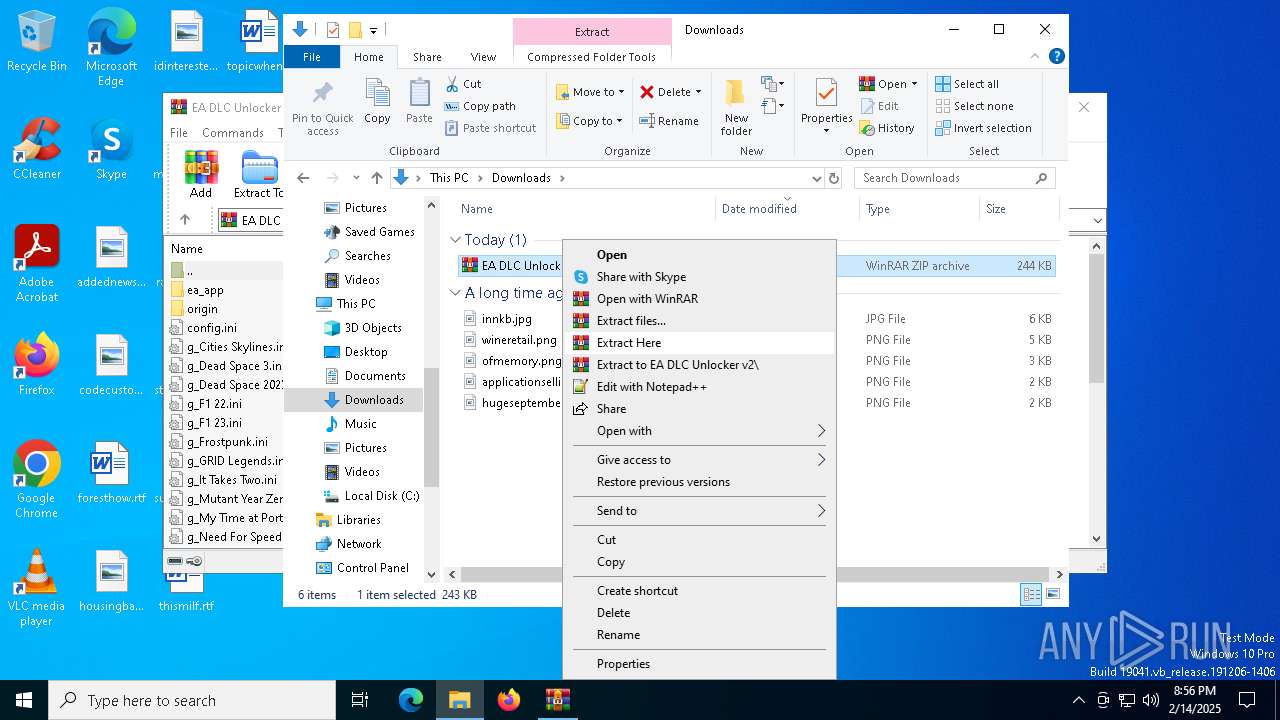
Task: Select config.ini in WinRAR window
Action: 212,328
